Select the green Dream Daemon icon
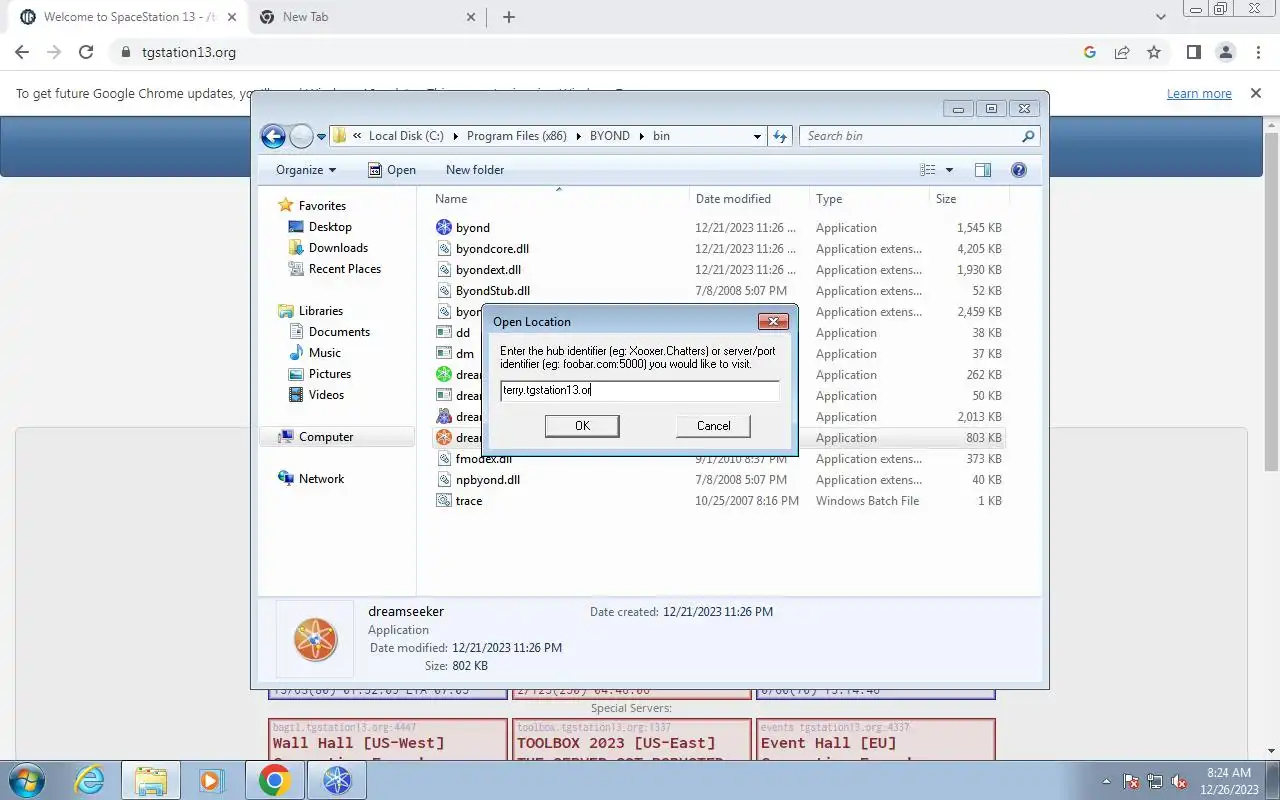The image size is (1280, 800). pos(444,374)
